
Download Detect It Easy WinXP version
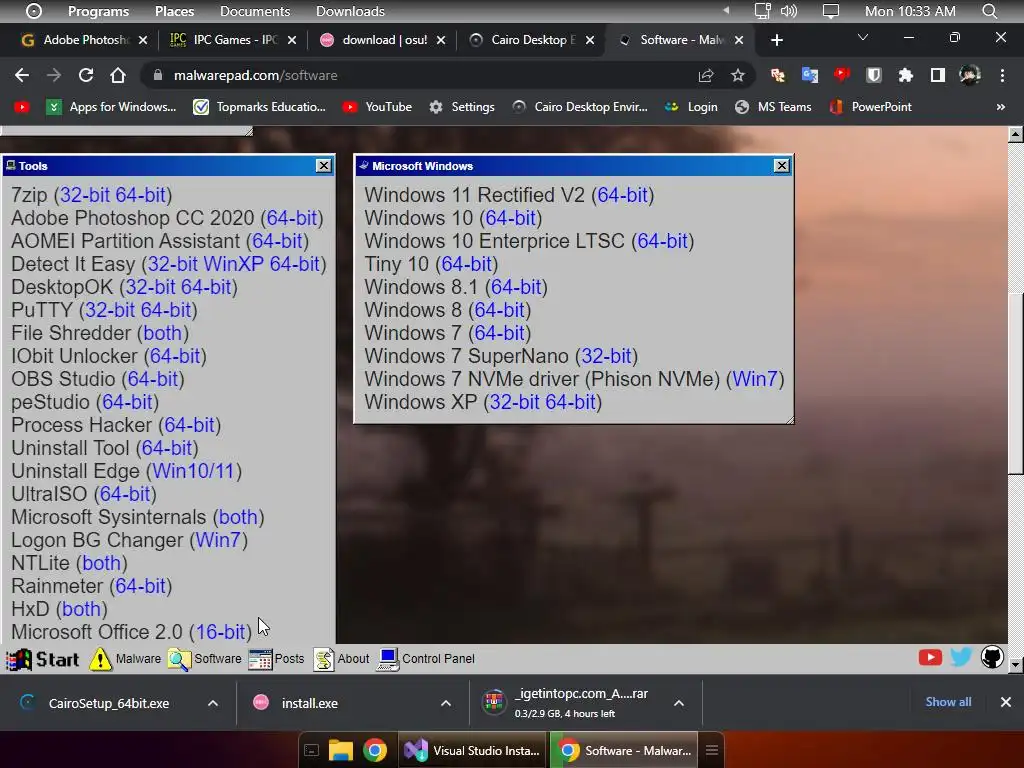[x=234, y=264]
